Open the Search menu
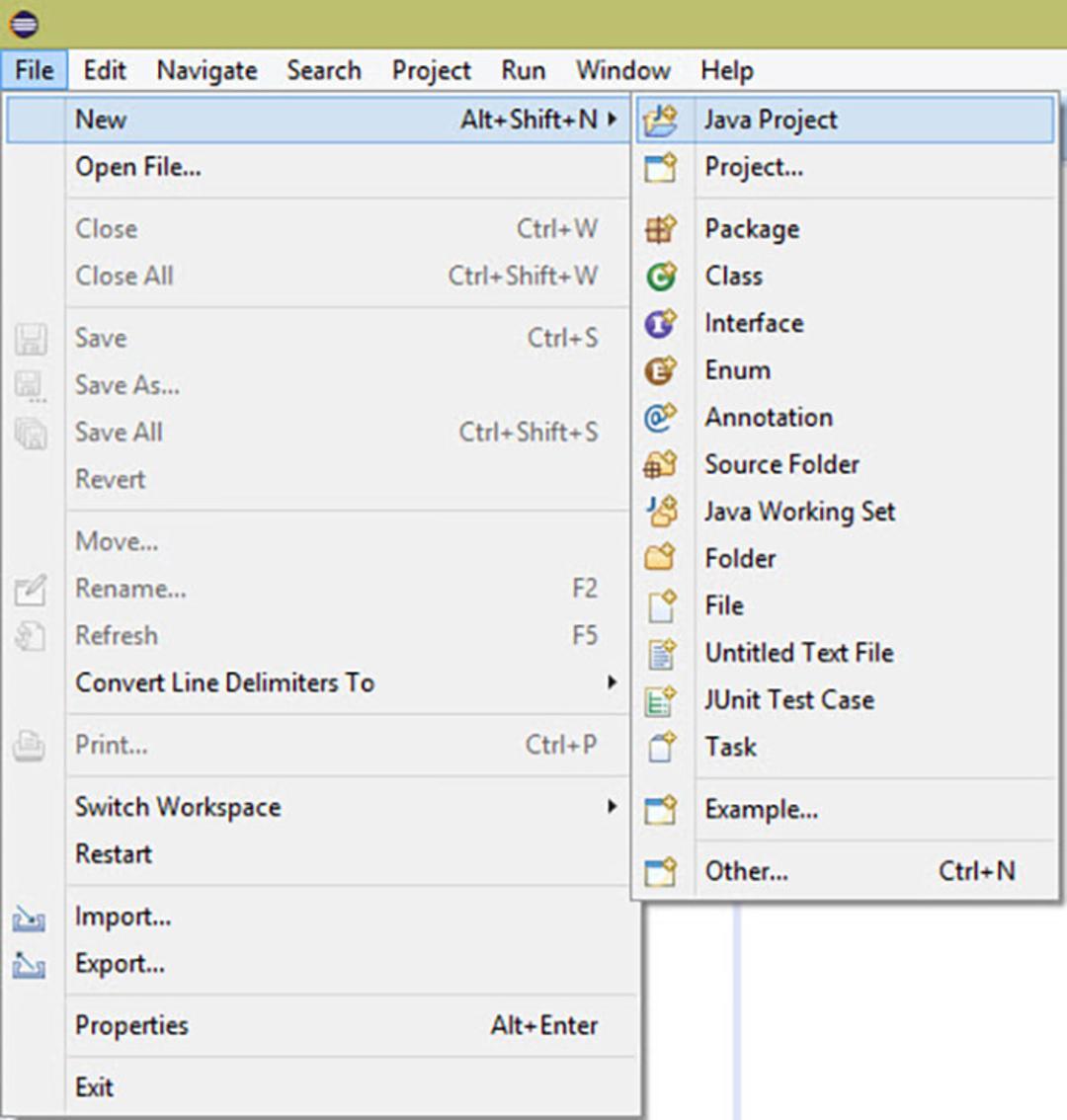This screenshot has height=1120, width=1067. coord(324,70)
